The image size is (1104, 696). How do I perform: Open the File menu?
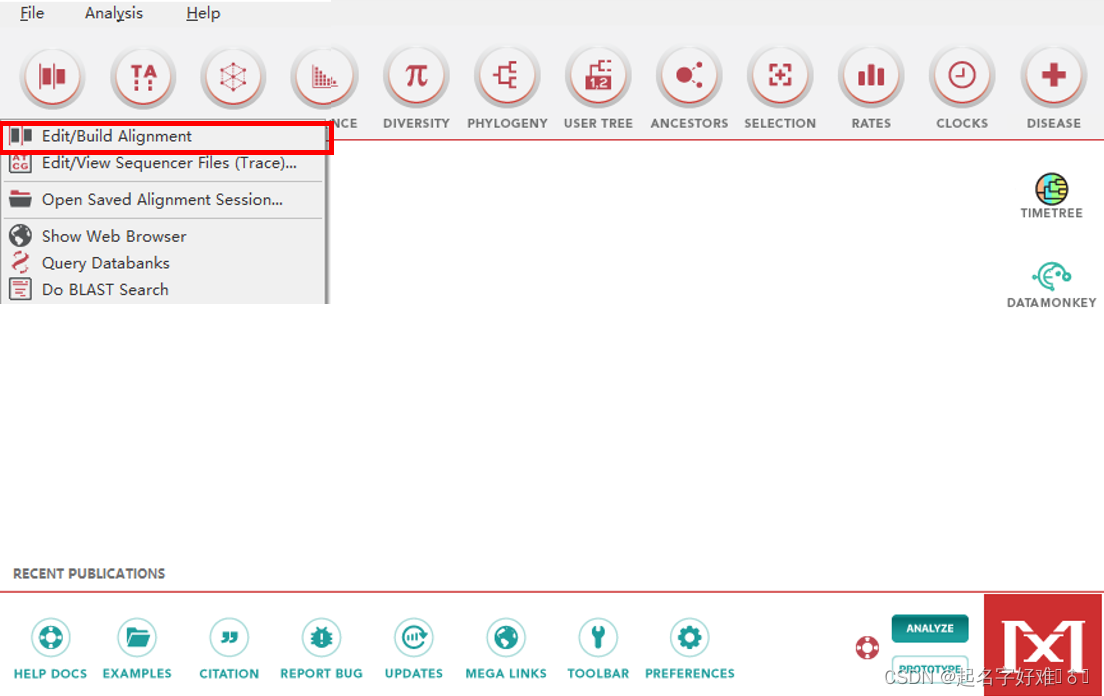coord(32,13)
